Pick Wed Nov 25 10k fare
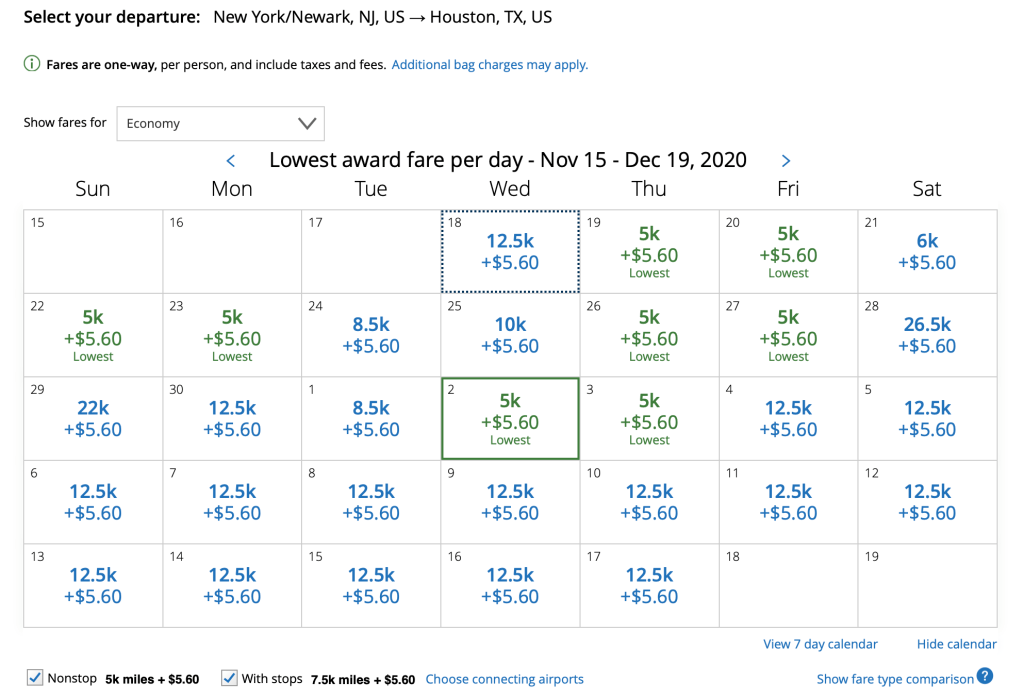The image size is (1024, 698). [511, 335]
